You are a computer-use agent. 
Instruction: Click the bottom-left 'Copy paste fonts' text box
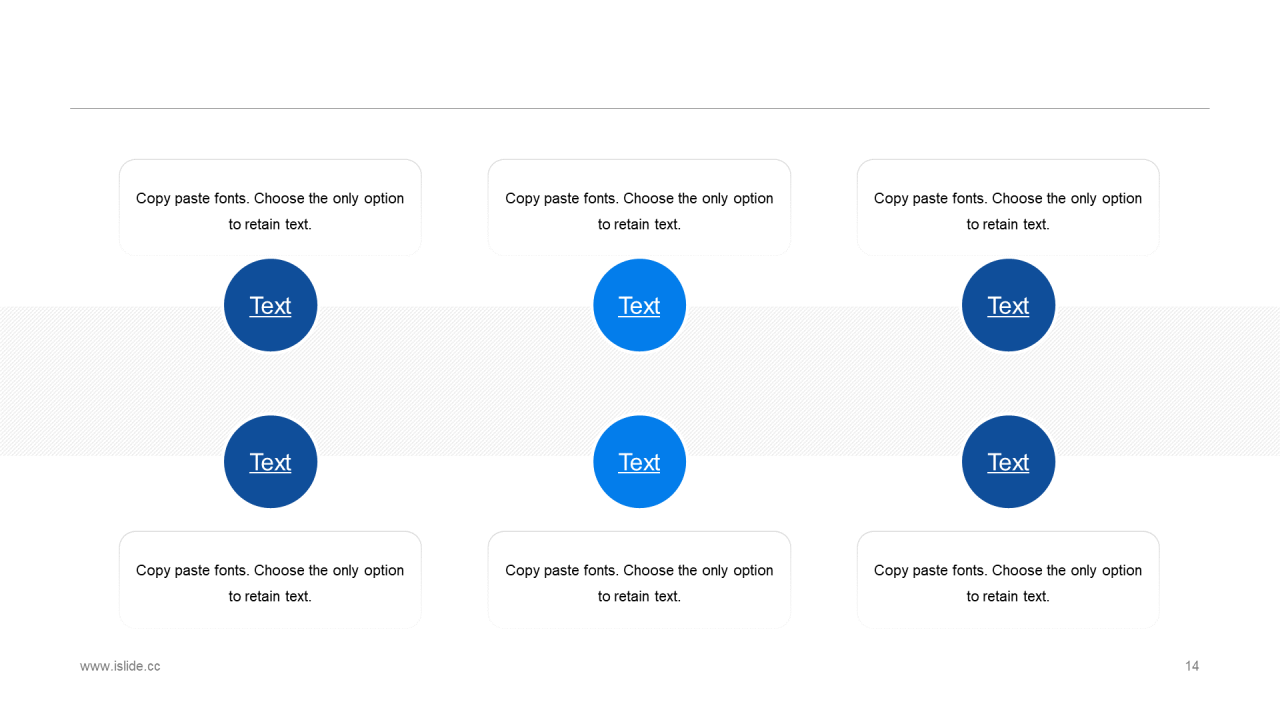(270, 582)
